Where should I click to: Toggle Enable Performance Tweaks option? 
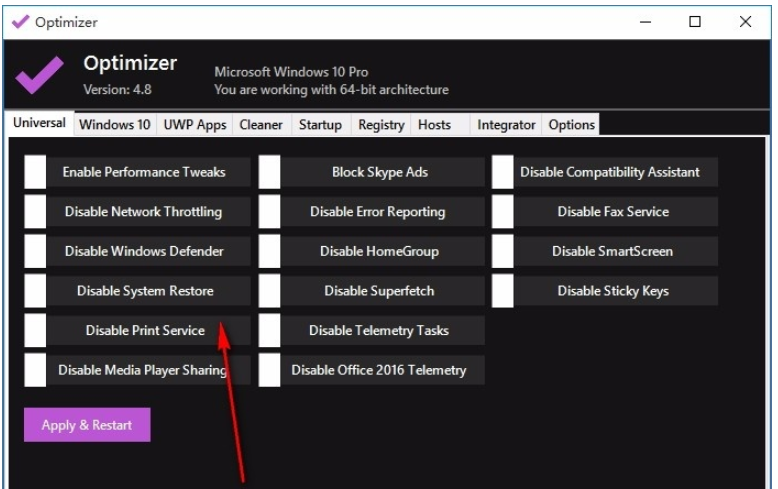point(35,172)
